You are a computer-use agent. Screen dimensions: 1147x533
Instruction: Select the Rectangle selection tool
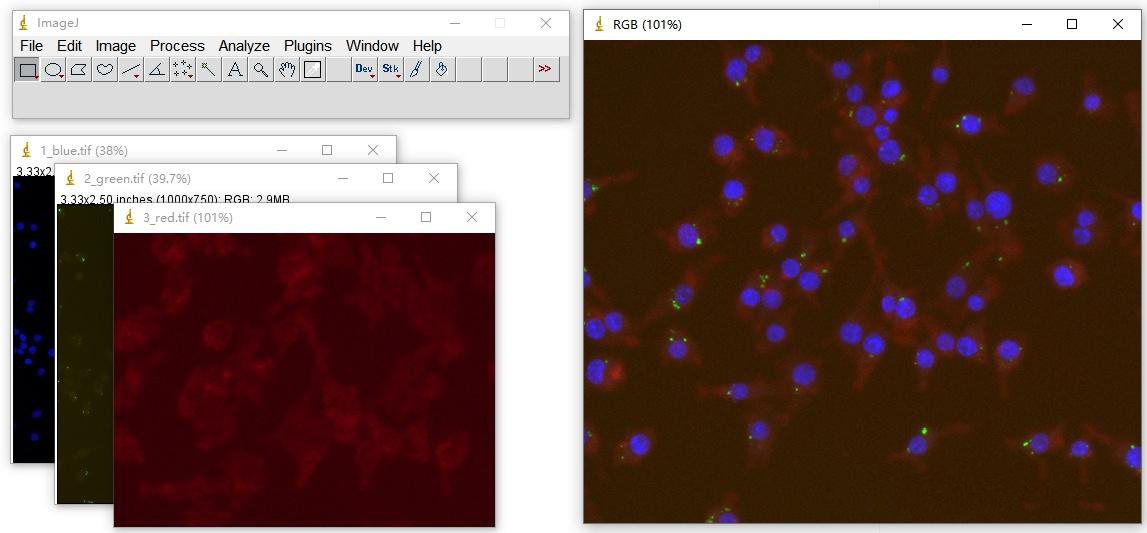27,69
